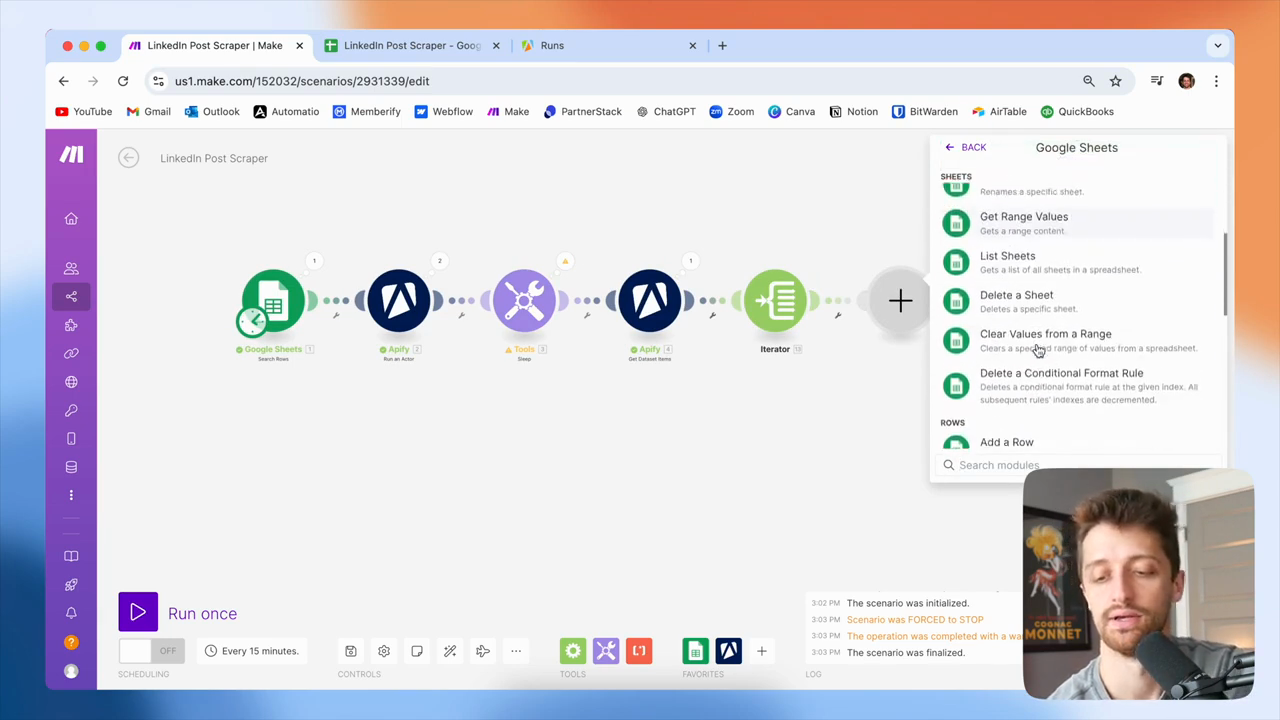The height and width of the screenshot is (720, 1280).
Task: Toggle the scheduling ON/OFF switch
Action: click(x=150, y=651)
